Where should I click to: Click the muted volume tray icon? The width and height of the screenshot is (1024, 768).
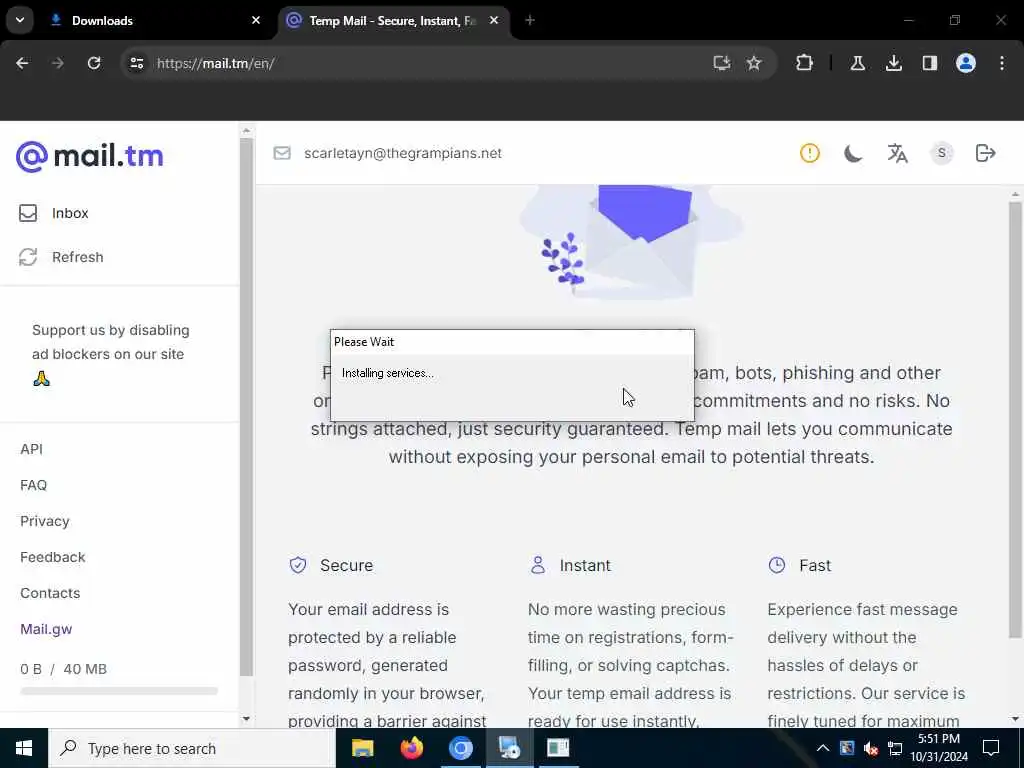pos(871,748)
